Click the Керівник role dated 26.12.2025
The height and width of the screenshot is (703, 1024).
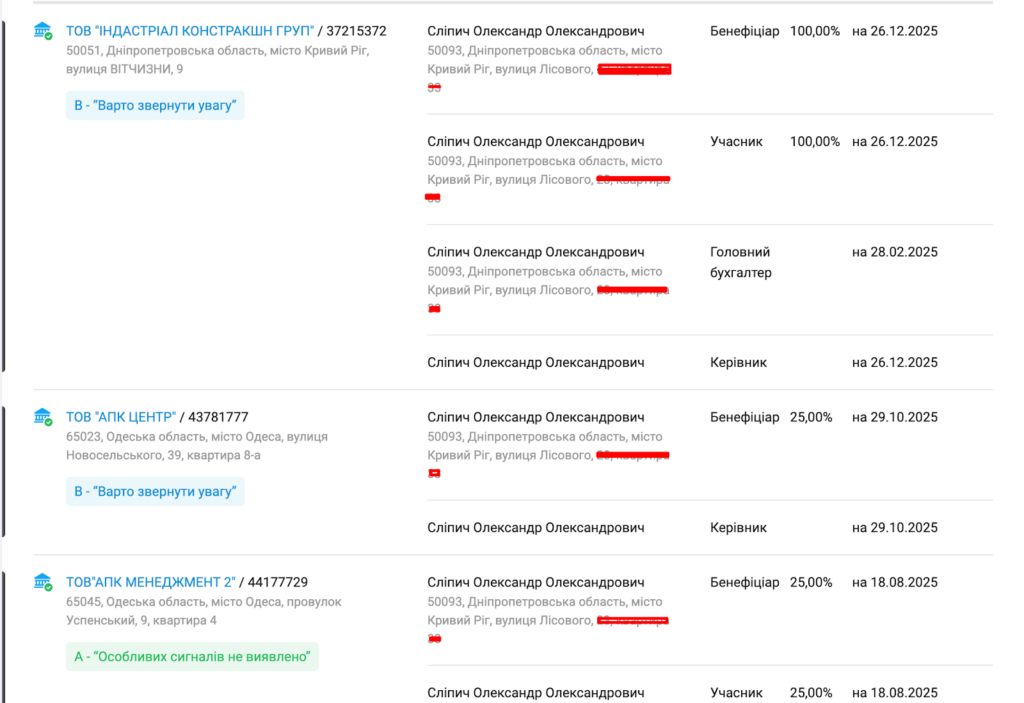pyautogui.click(x=738, y=362)
